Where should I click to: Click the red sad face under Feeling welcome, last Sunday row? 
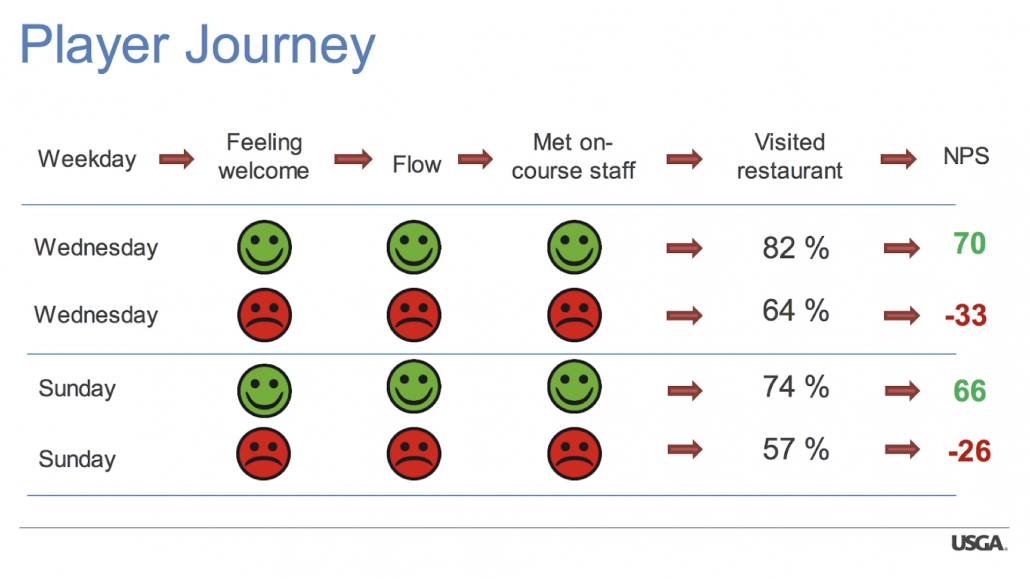[x=263, y=453]
